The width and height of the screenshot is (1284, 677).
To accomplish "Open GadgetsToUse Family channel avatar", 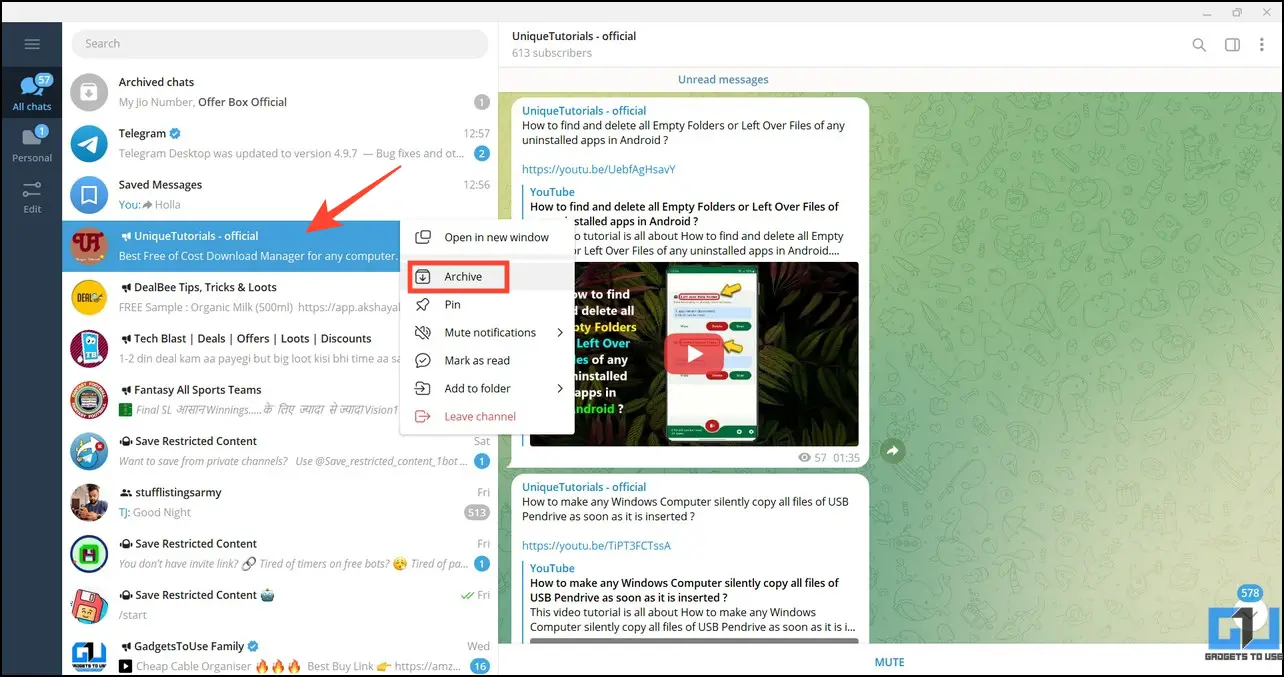I will pos(89,656).
